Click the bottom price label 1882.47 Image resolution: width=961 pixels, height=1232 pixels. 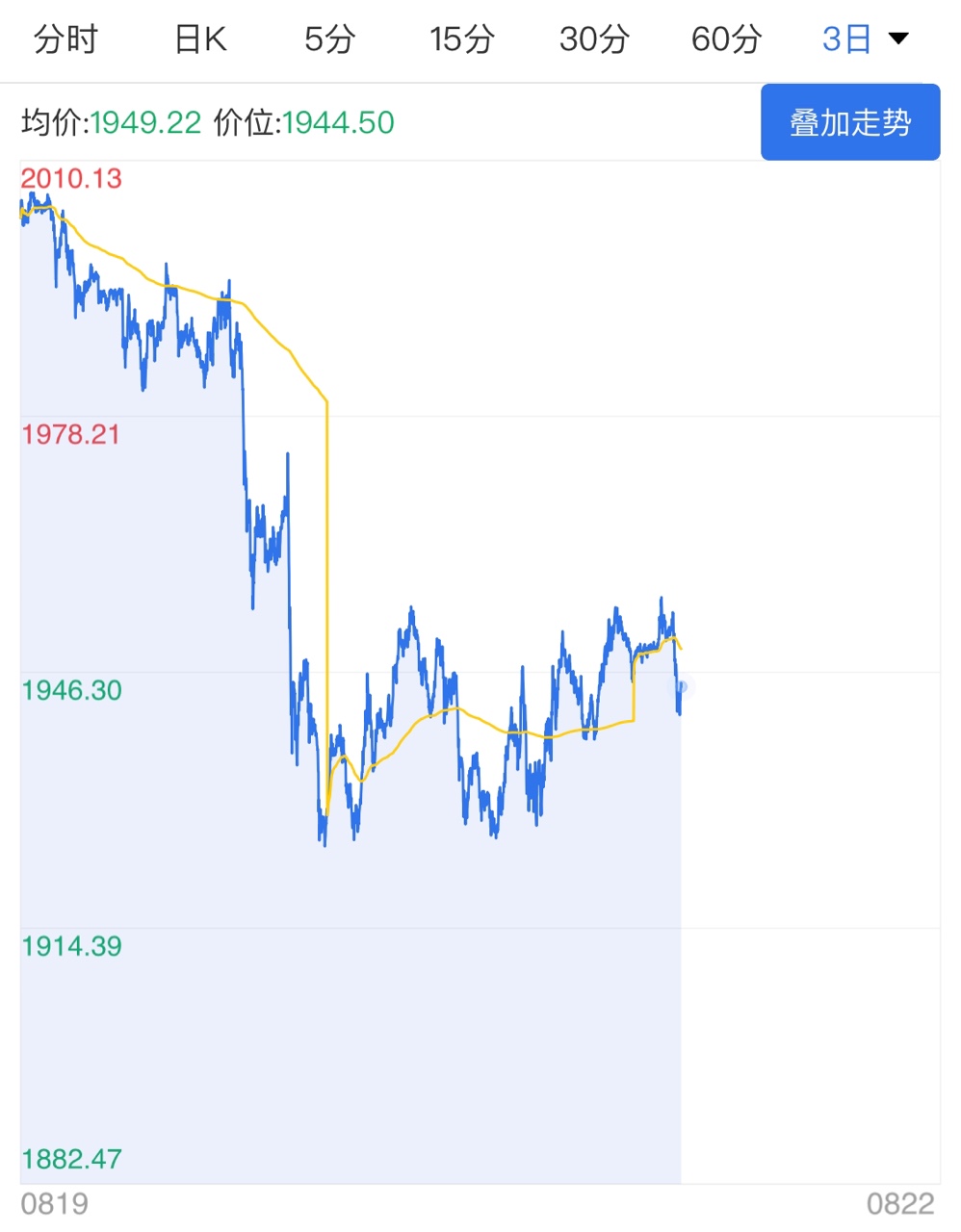coord(71,1159)
